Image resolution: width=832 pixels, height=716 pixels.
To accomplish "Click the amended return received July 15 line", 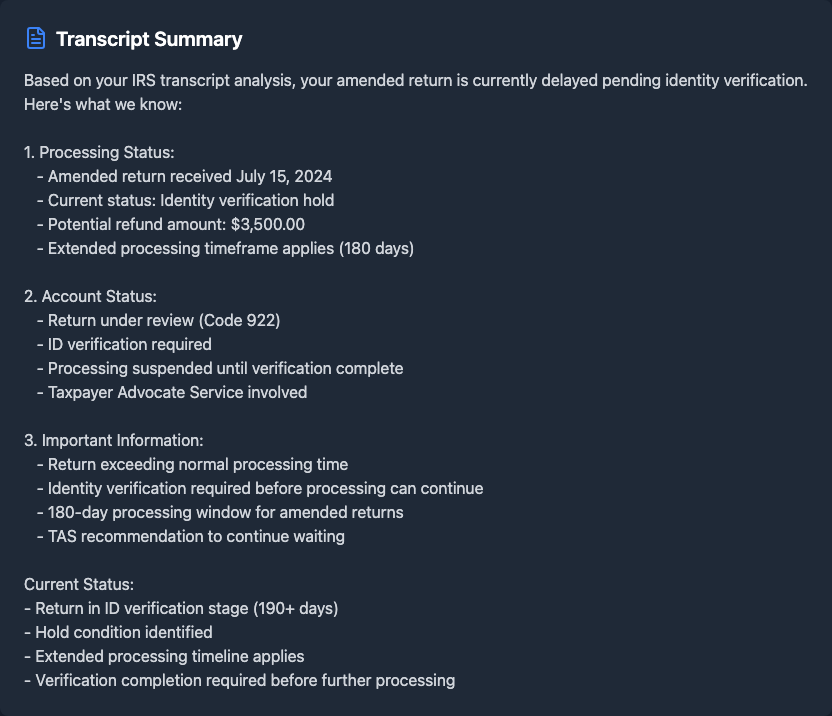I will point(190,176).
